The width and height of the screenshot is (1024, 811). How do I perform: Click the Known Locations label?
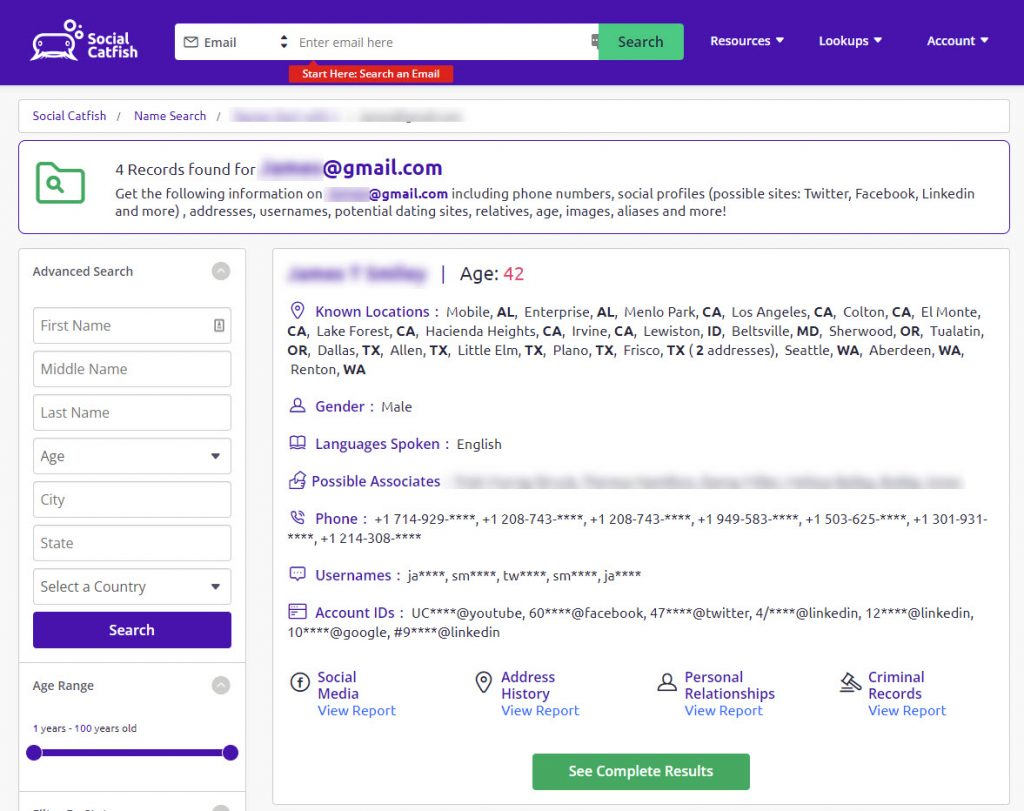click(372, 311)
